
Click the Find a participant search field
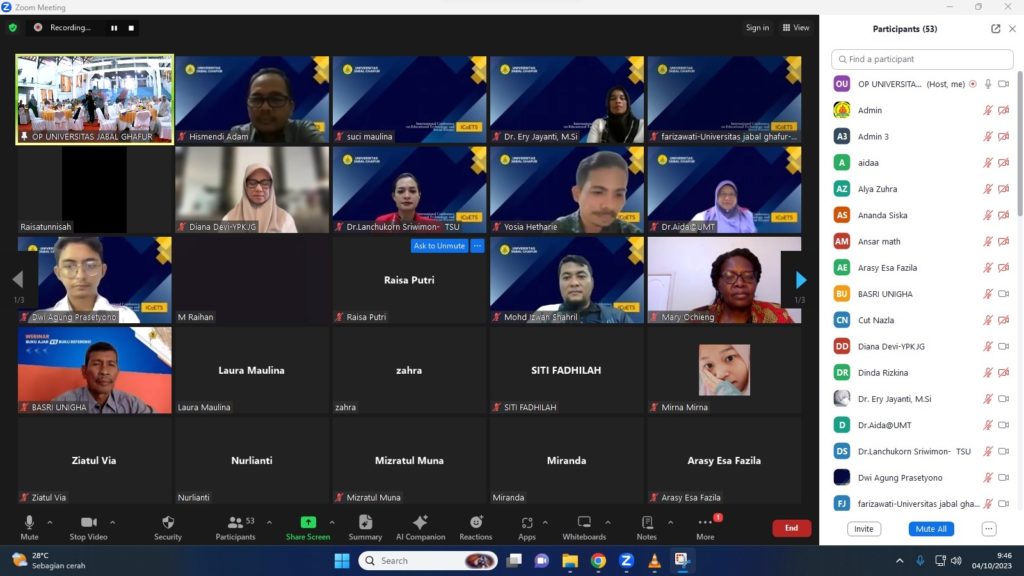(x=921, y=59)
